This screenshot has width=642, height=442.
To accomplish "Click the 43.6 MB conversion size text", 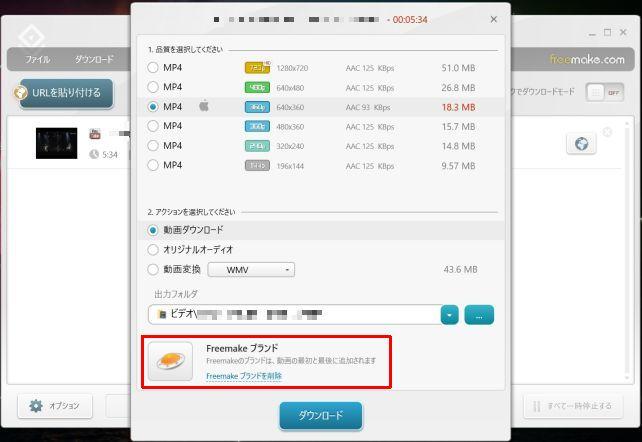I will point(461,270).
